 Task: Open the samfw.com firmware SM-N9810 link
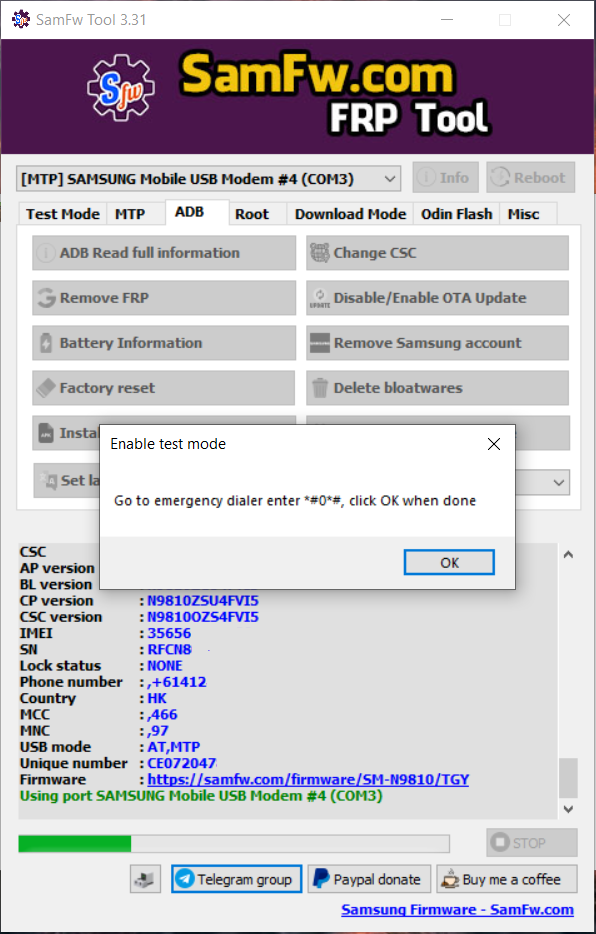(x=308, y=779)
